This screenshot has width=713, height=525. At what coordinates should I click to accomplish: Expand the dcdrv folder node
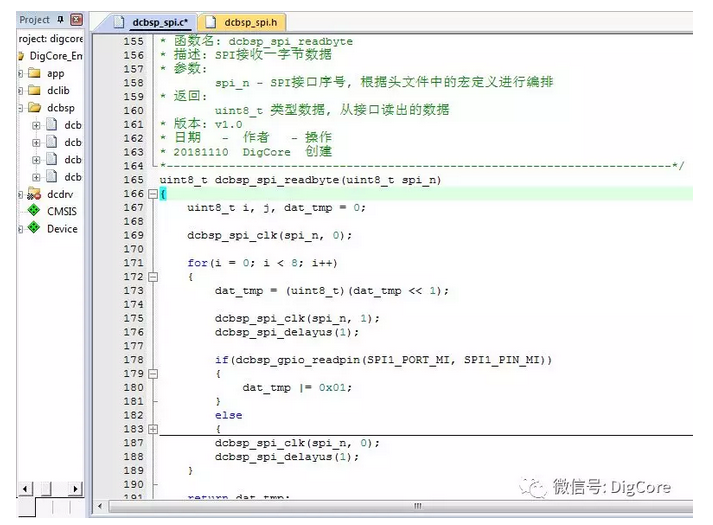[x=20, y=195]
